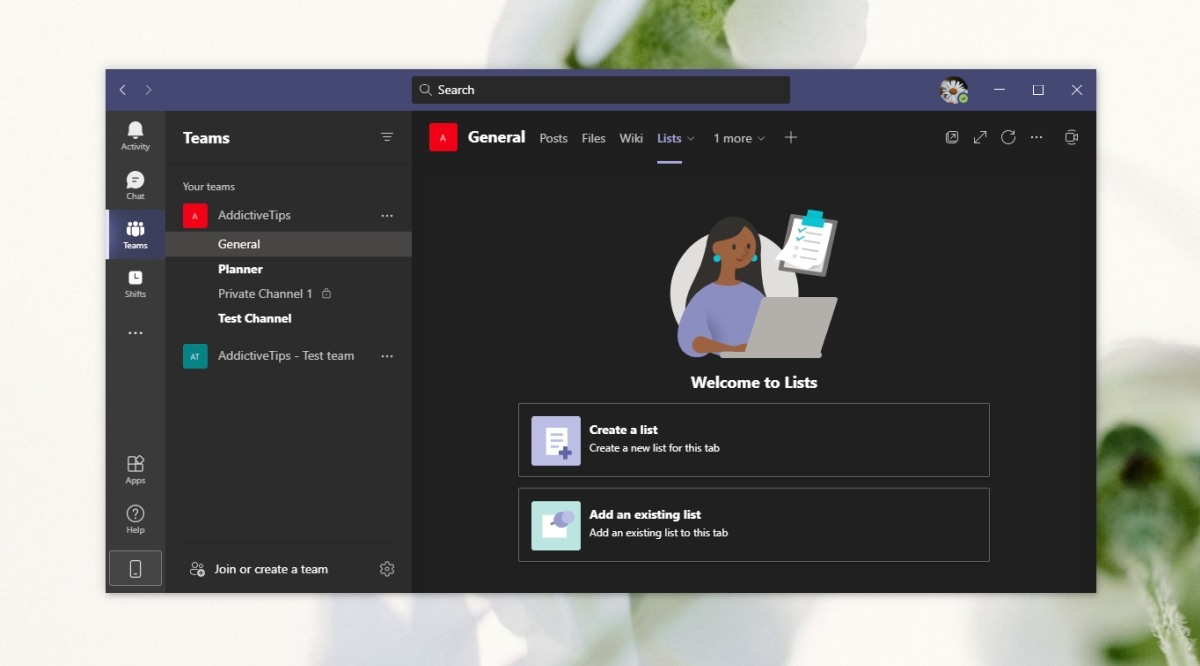Screen dimensions: 1200x666
Task: Open more tab options ellipsis
Action: click(1036, 137)
